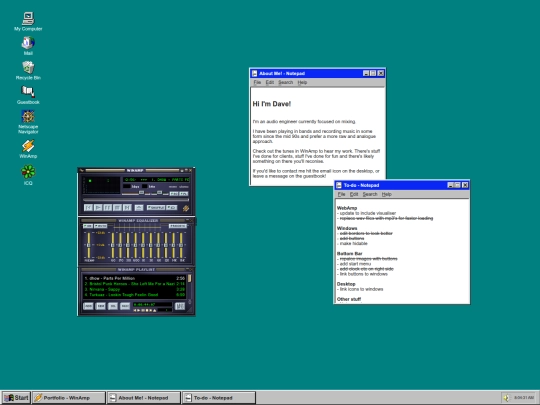
Task: Click the WinAmp song position seek bar
Action: tap(136, 200)
